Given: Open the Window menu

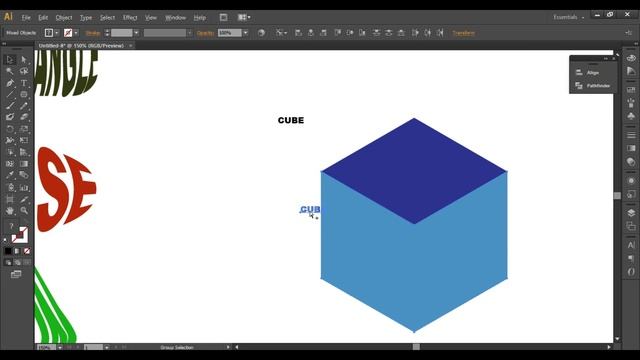Looking at the screenshot, I should tap(176, 18).
